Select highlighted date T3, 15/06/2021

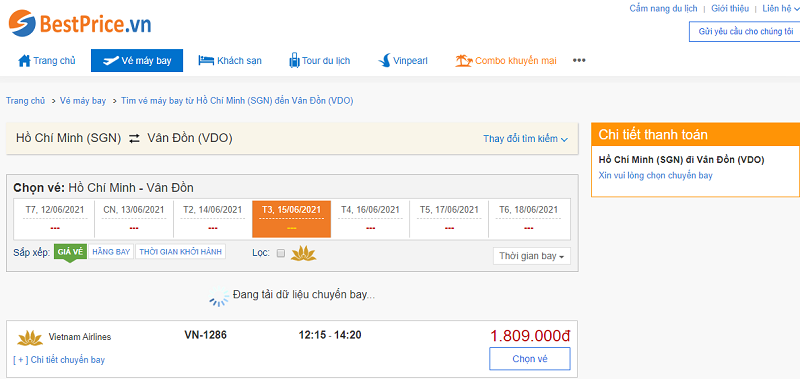pyautogui.click(x=291, y=219)
